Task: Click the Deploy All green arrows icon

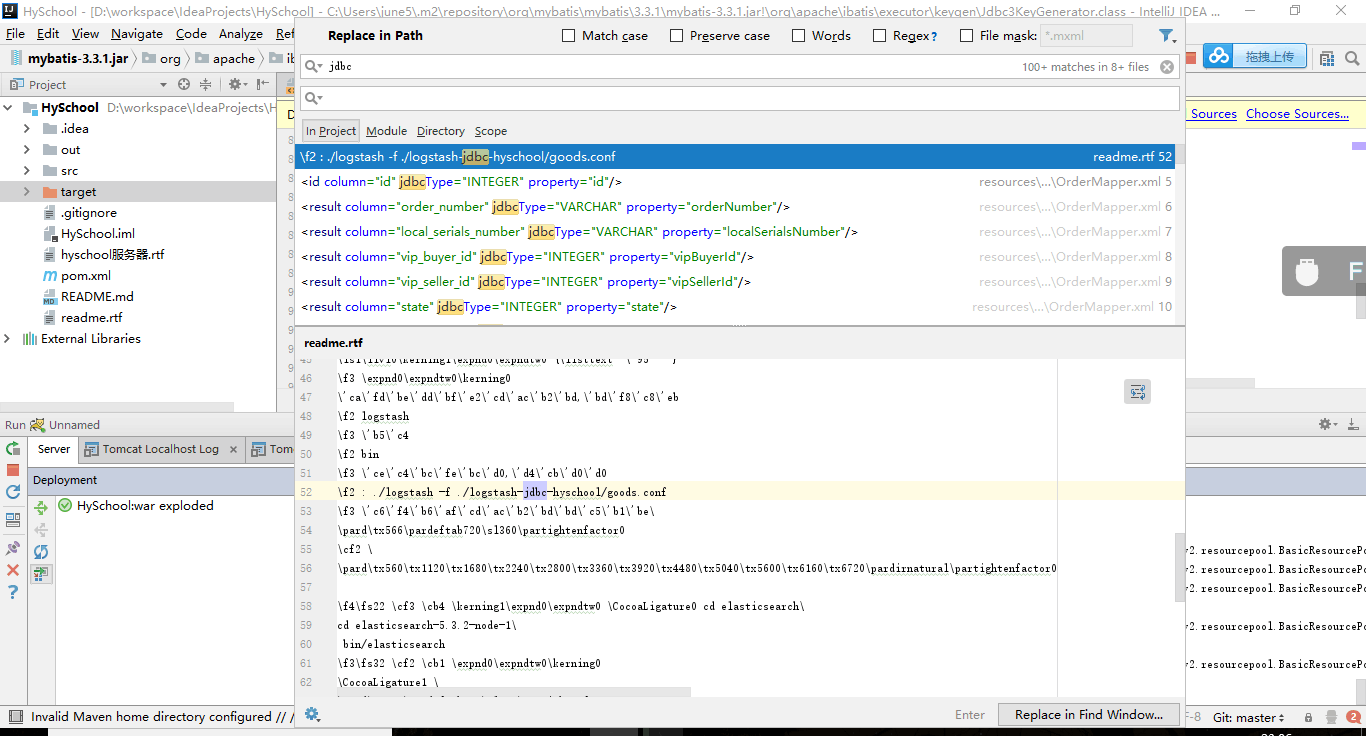Action: click(x=41, y=509)
